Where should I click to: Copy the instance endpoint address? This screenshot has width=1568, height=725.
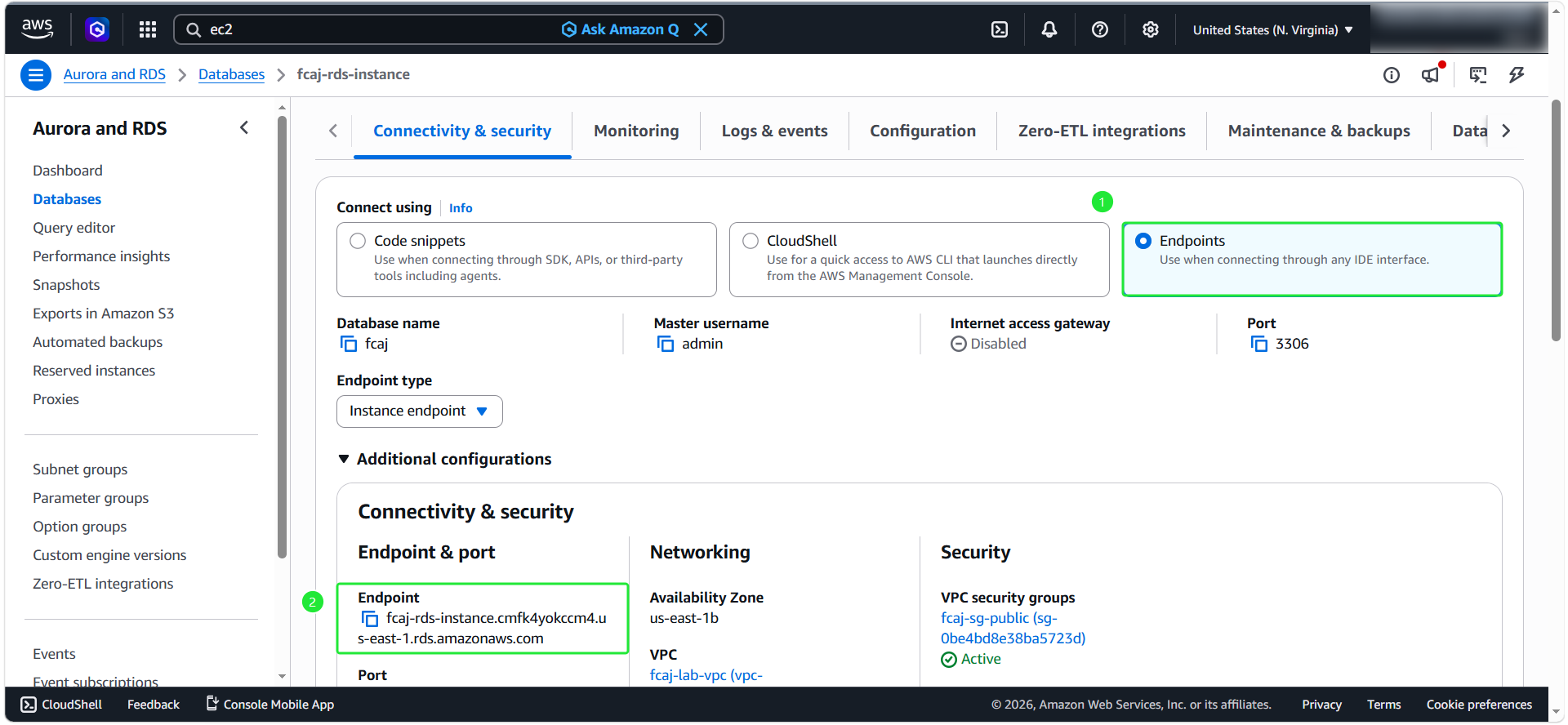click(x=370, y=619)
